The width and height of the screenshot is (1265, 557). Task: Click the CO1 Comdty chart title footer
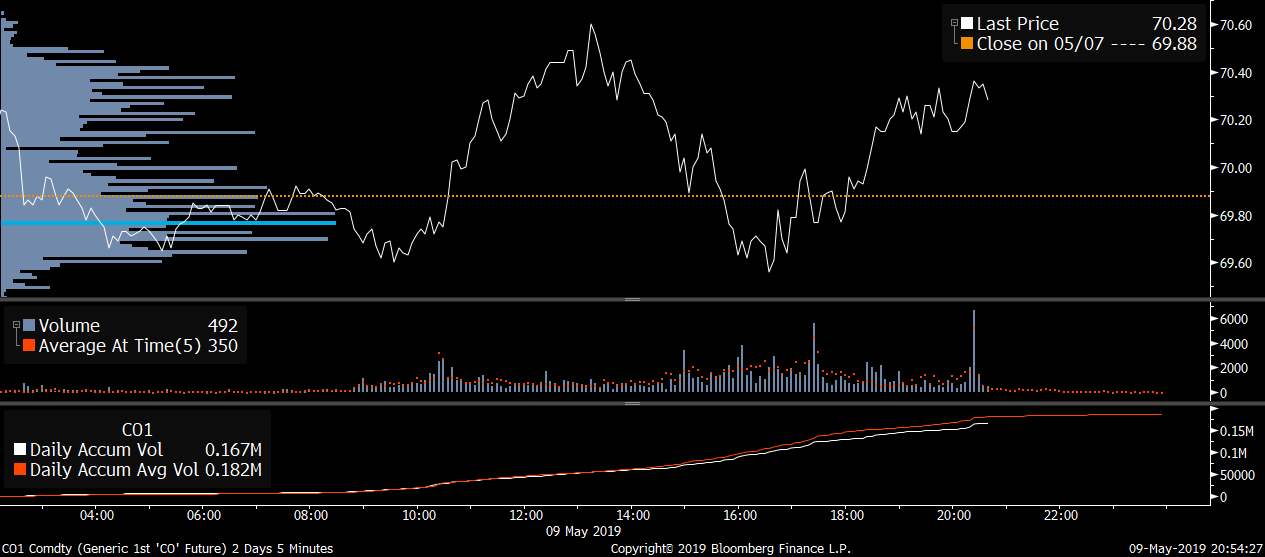(x=167, y=549)
